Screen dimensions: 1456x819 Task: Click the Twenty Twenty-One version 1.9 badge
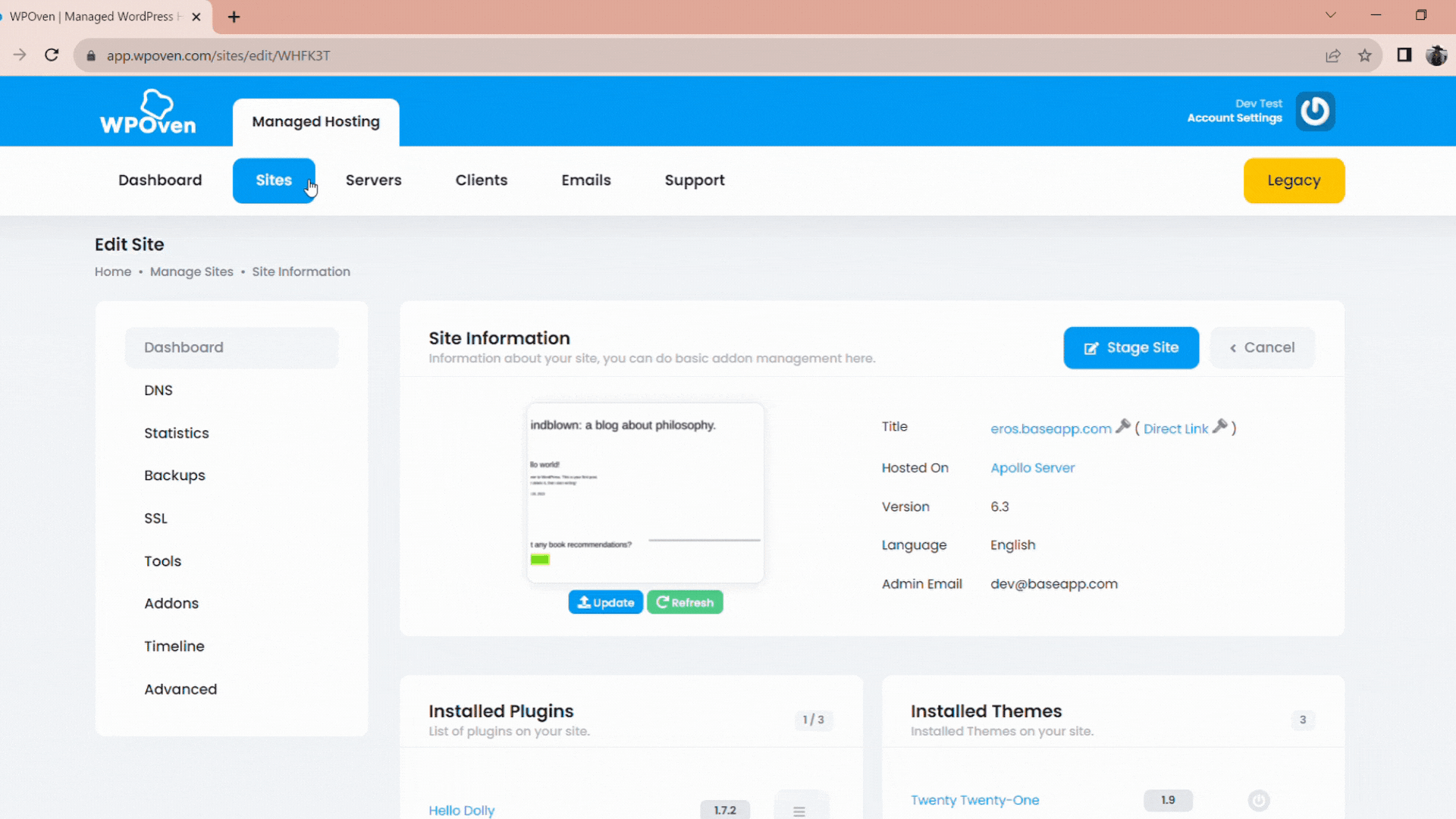(x=1168, y=800)
